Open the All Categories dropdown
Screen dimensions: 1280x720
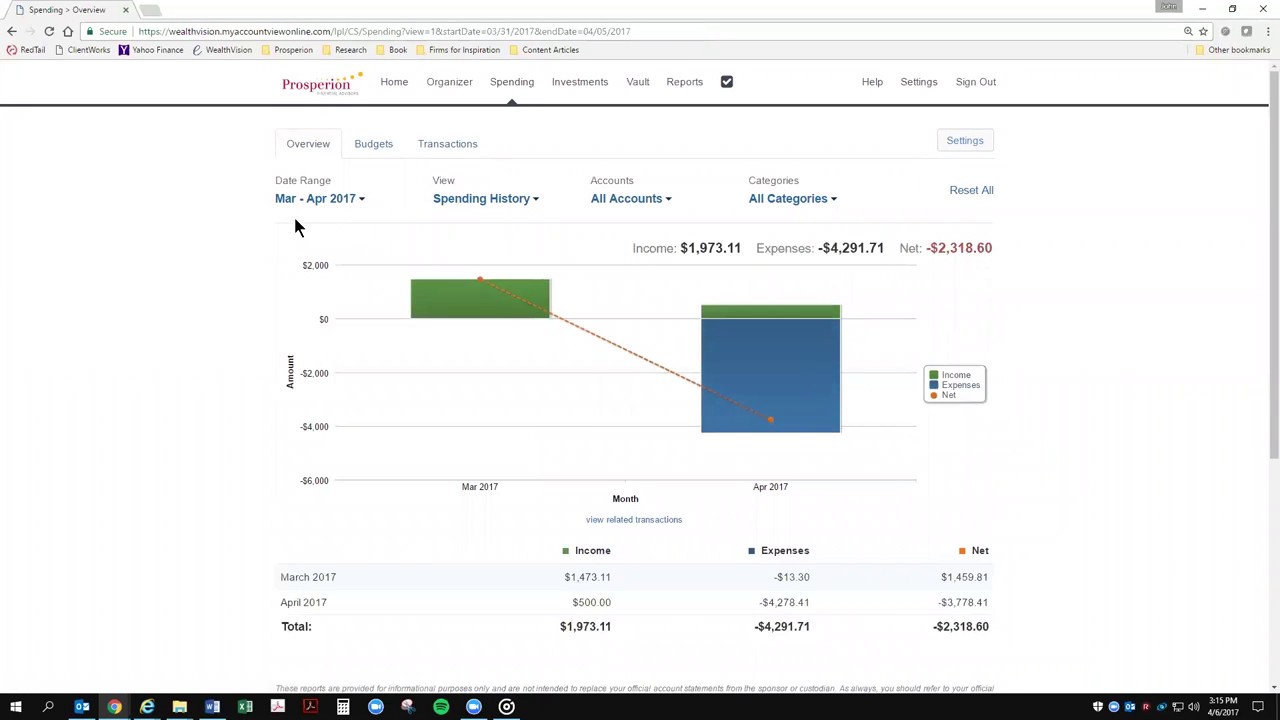[792, 198]
